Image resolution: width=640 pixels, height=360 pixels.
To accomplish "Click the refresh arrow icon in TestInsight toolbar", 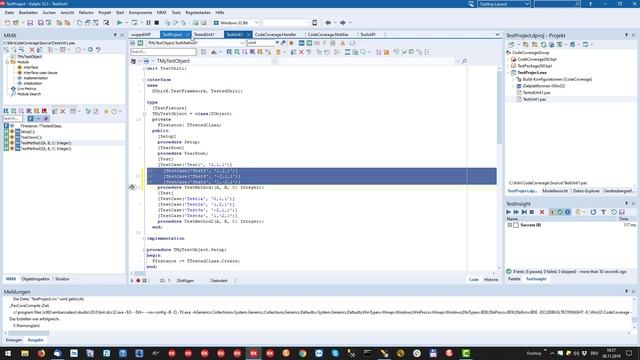I will 593,212.
